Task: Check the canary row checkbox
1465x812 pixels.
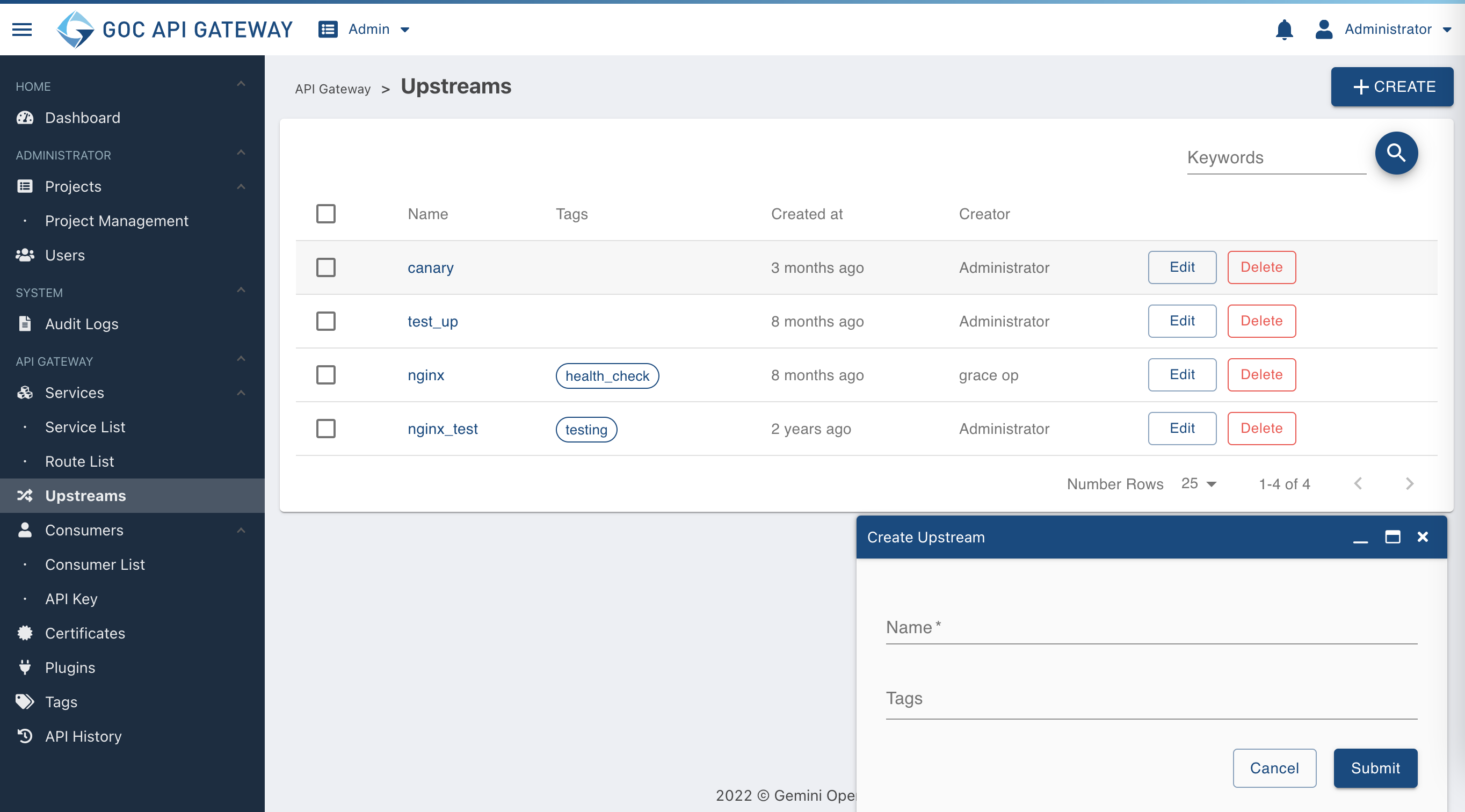Action: [326, 267]
